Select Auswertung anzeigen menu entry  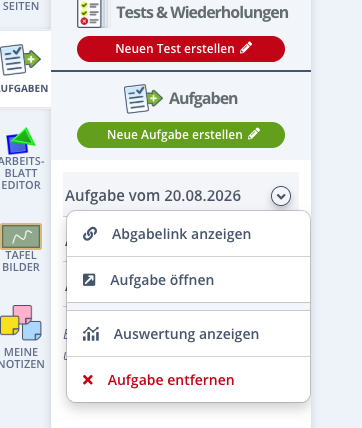click(188, 334)
